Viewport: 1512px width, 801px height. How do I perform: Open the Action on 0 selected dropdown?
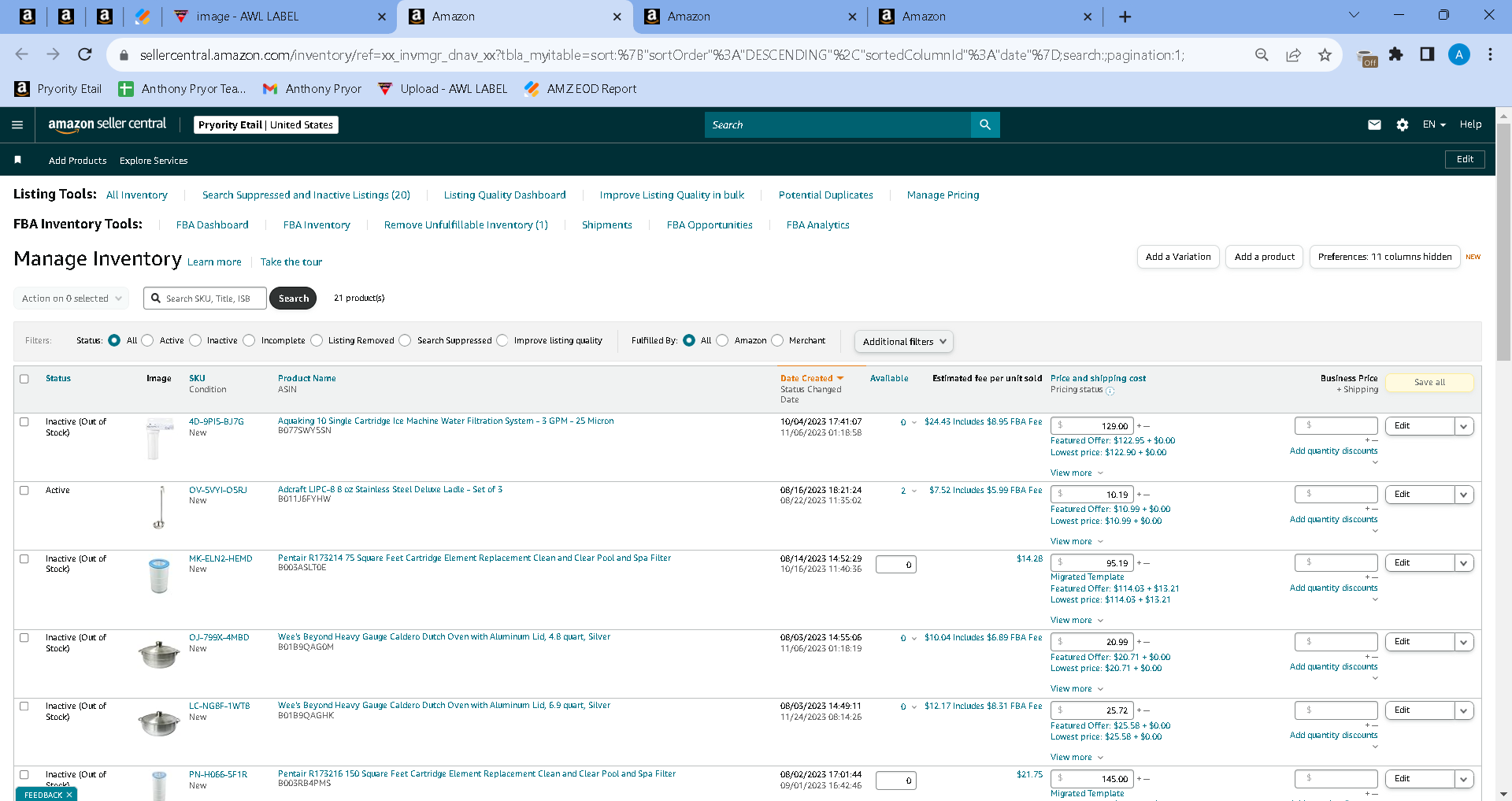pos(72,299)
